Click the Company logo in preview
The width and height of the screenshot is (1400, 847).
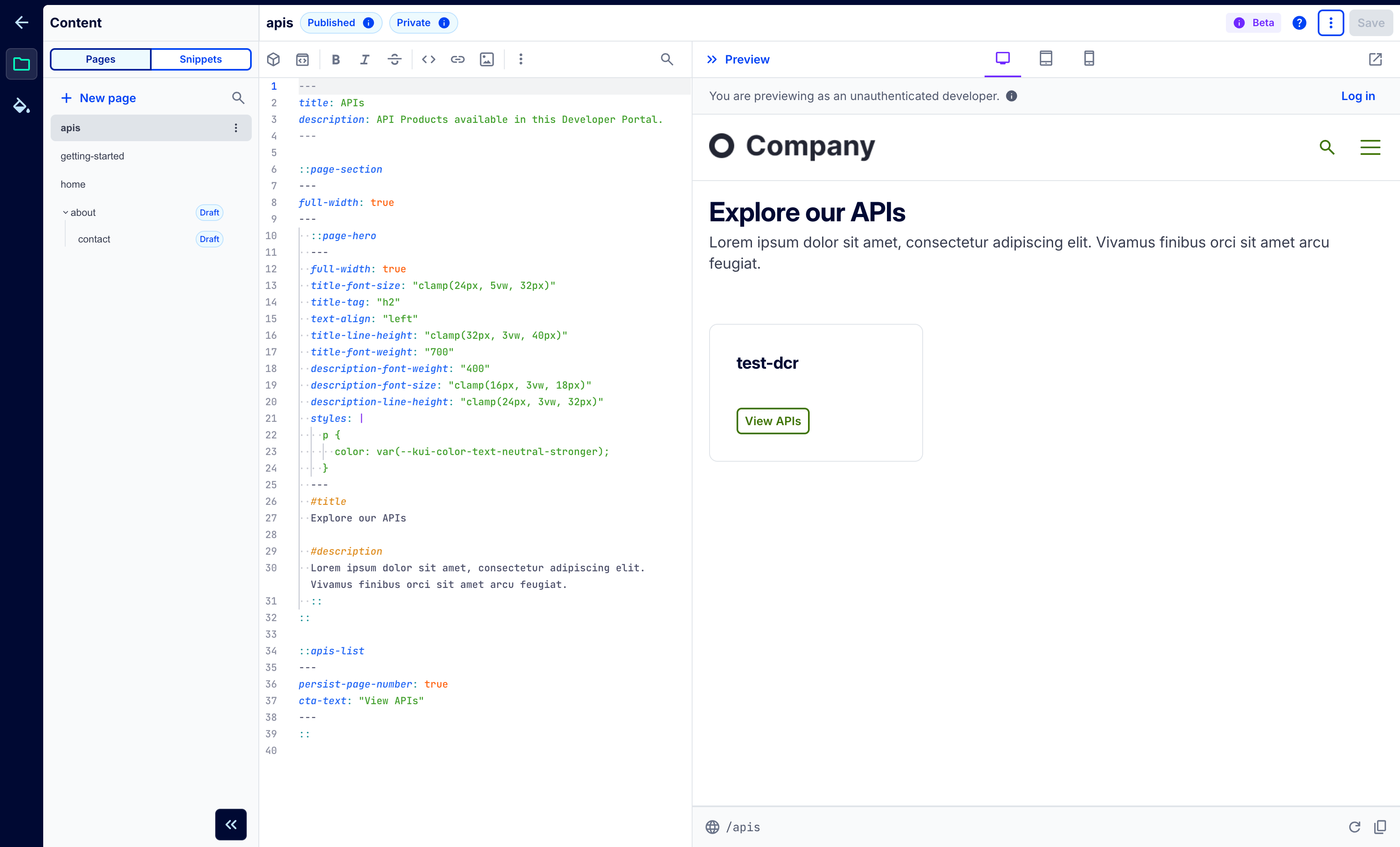[792, 146]
